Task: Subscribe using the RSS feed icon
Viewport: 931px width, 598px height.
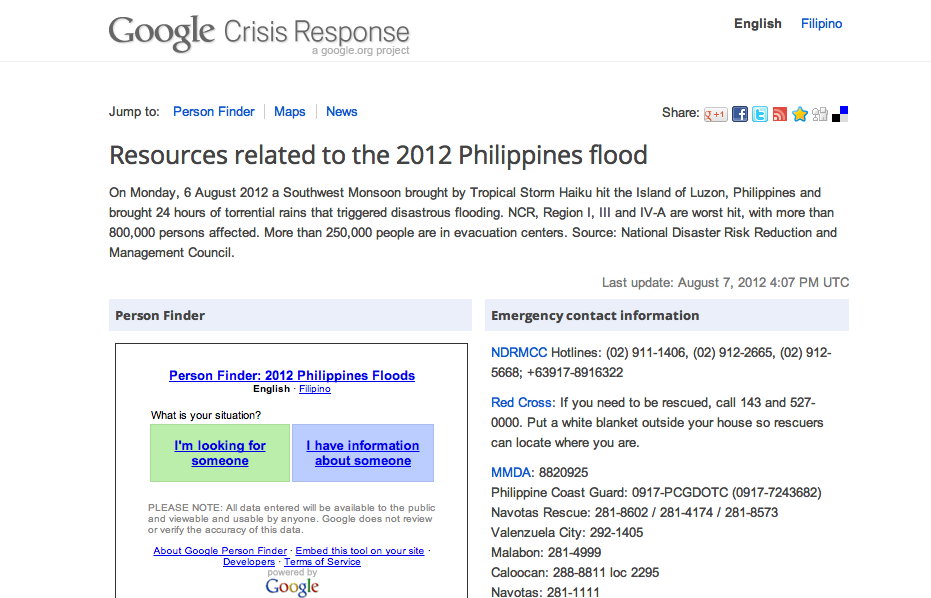Action: point(779,114)
